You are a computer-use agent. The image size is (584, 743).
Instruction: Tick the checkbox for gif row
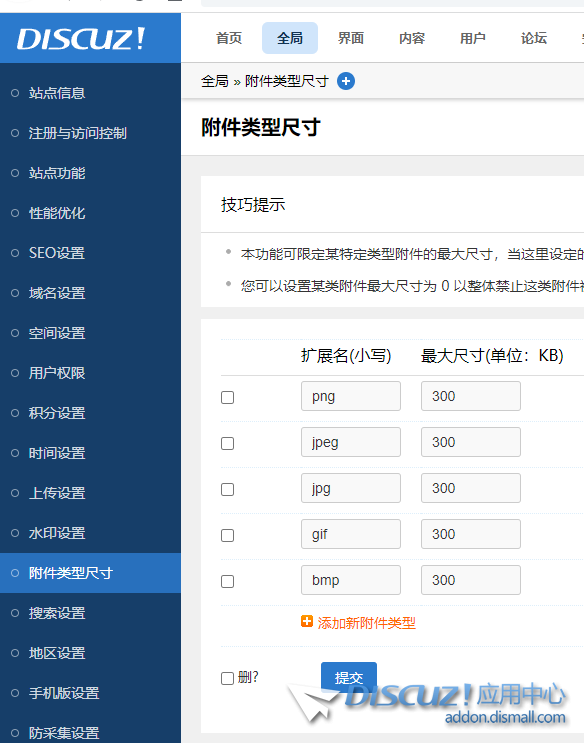pyautogui.click(x=228, y=535)
